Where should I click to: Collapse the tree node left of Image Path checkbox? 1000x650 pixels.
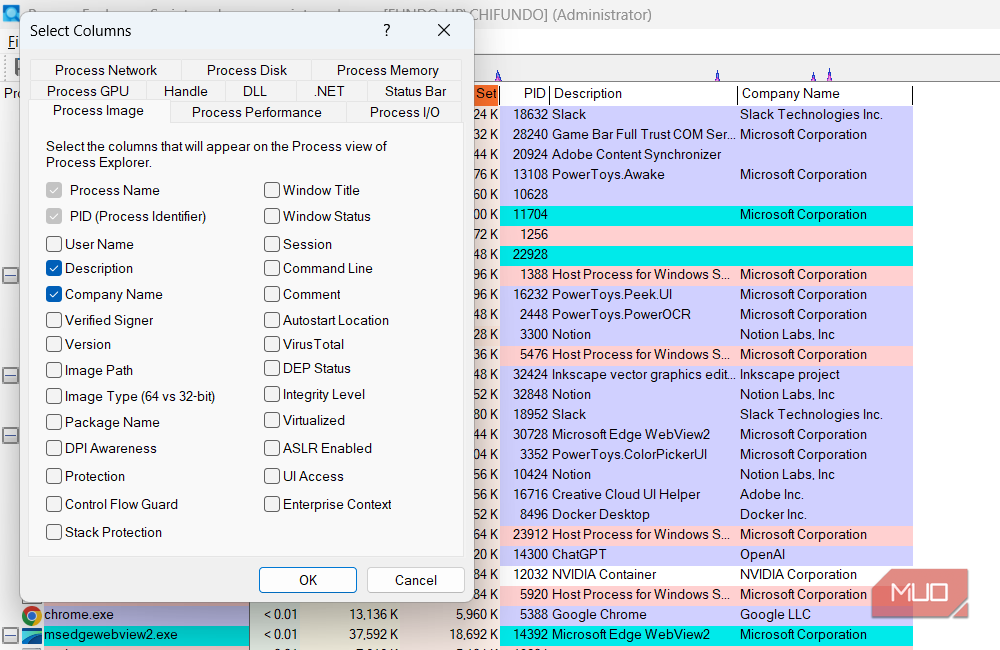[10, 376]
